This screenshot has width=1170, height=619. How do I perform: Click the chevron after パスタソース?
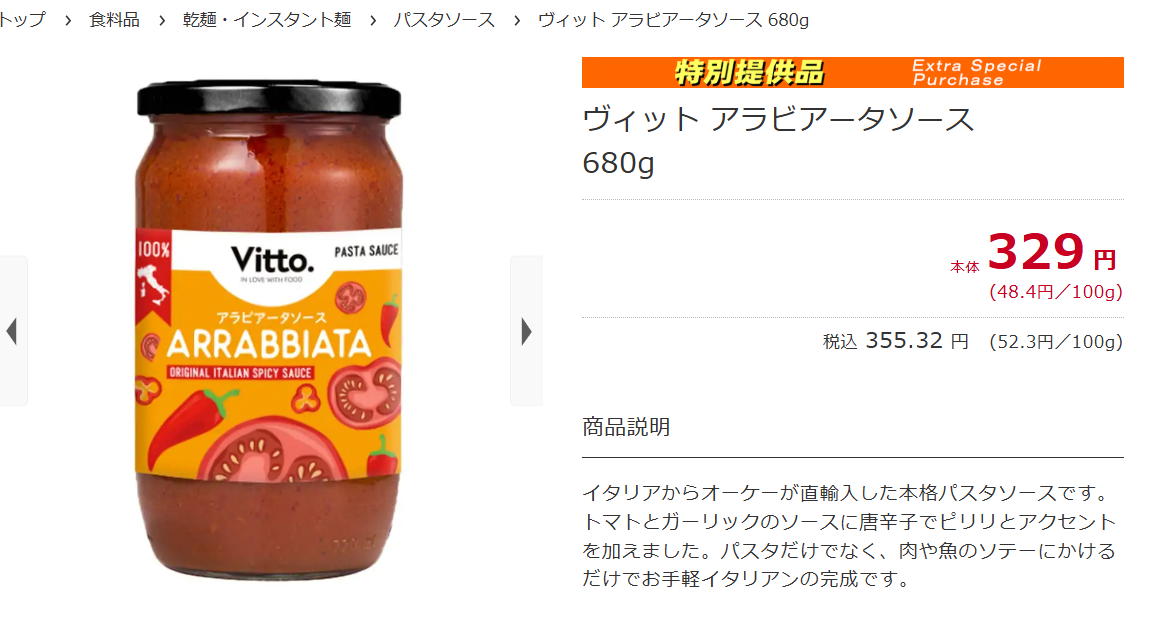pyautogui.click(x=517, y=21)
